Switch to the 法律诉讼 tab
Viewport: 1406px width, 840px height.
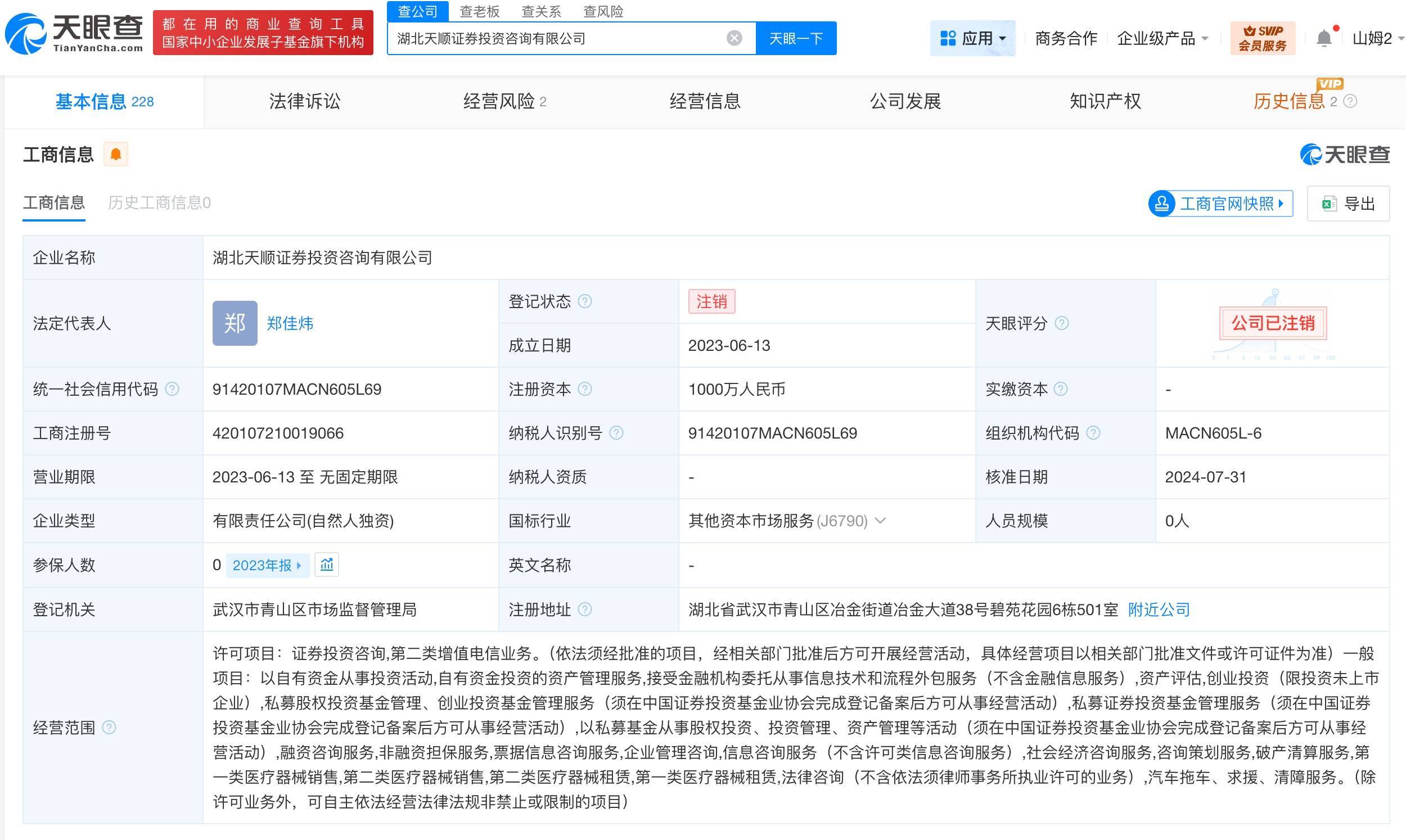coord(304,101)
